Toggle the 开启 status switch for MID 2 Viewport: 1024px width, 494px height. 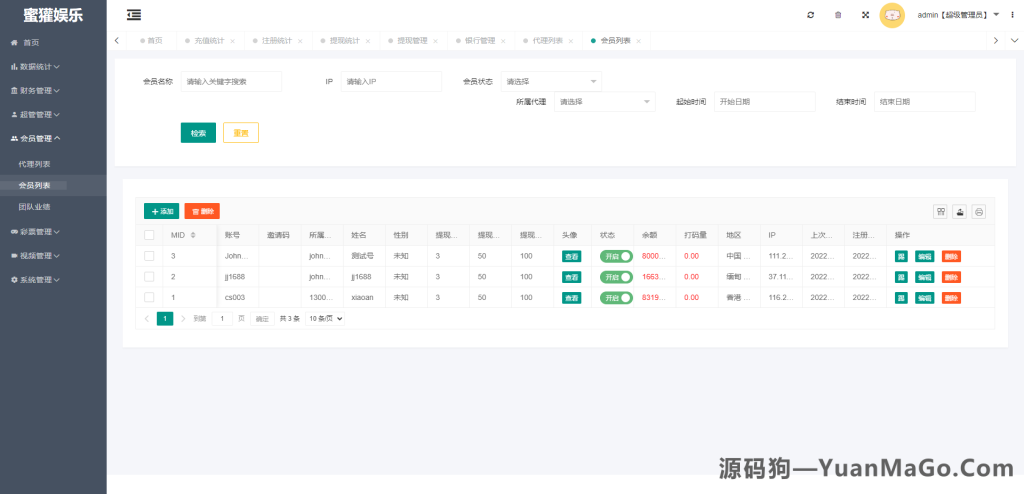click(616, 277)
